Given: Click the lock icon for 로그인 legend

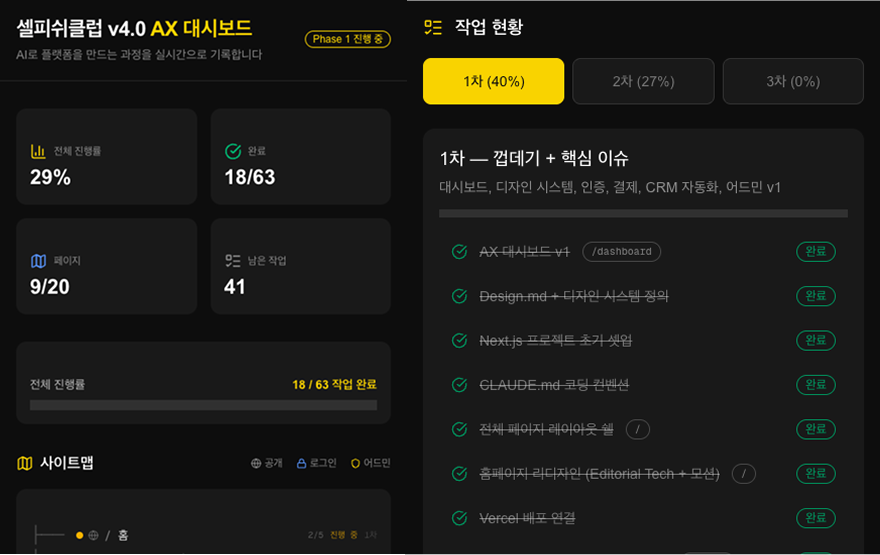Looking at the screenshot, I should point(301,463).
